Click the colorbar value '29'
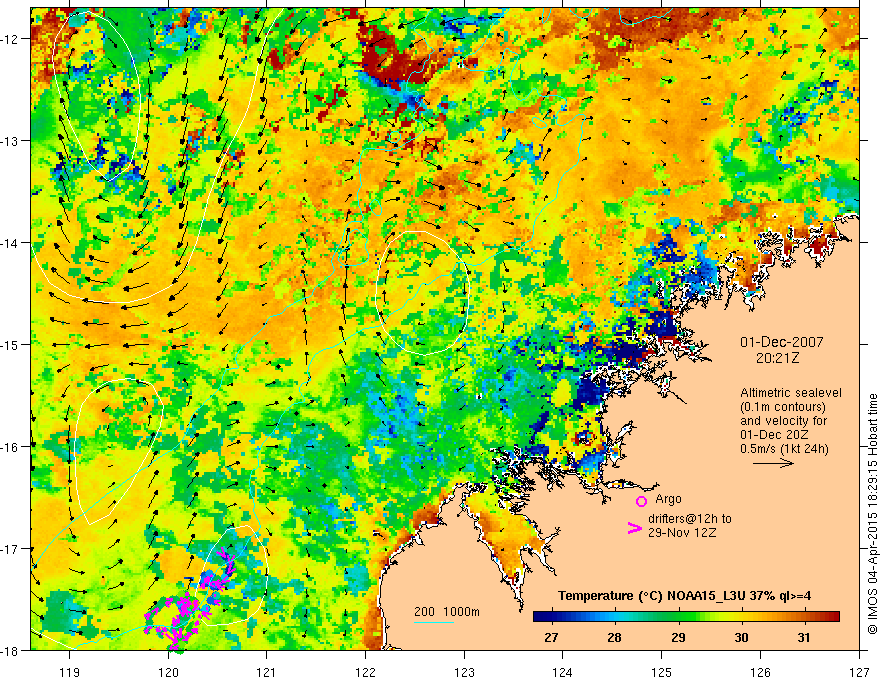The width and height of the screenshot is (880, 680). click(678, 637)
